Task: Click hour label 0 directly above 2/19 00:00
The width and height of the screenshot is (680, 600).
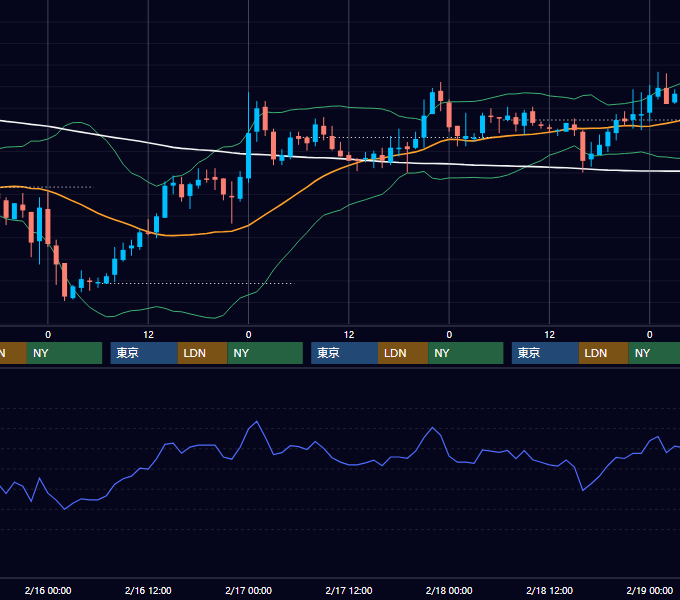Action: [x=650, y=335]
